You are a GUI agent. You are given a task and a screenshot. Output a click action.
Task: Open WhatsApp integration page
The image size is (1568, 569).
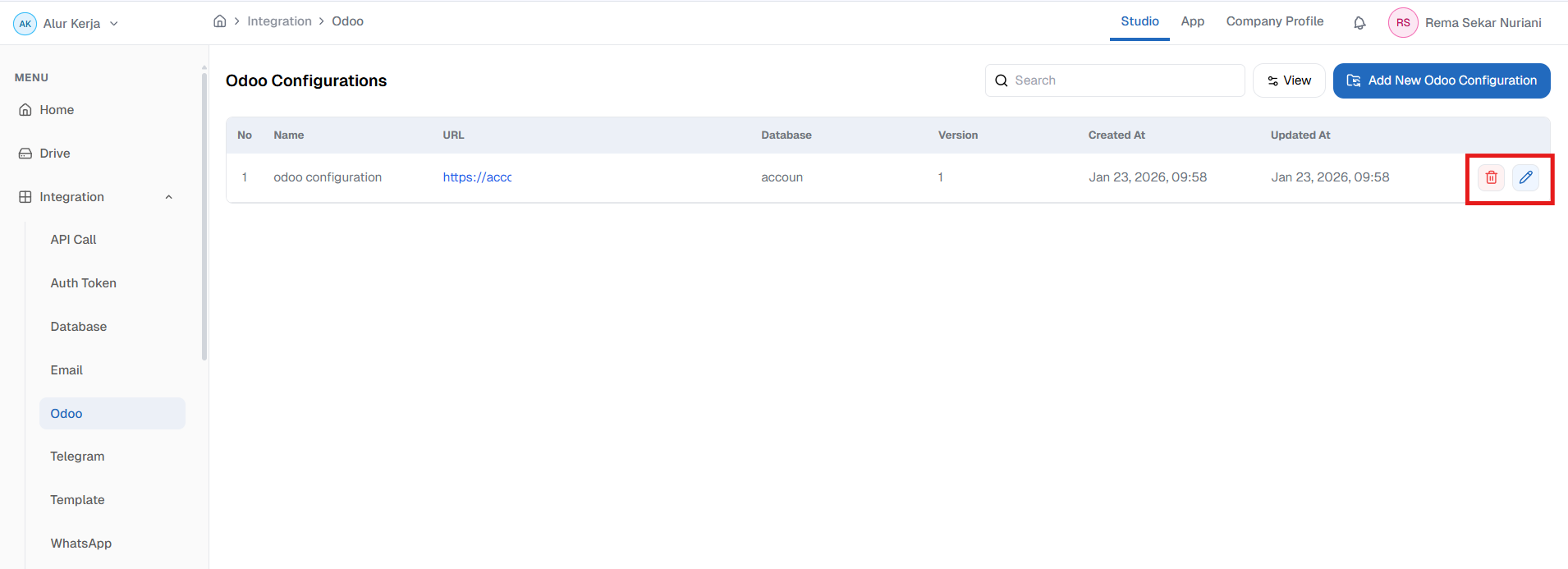(80, 544)
